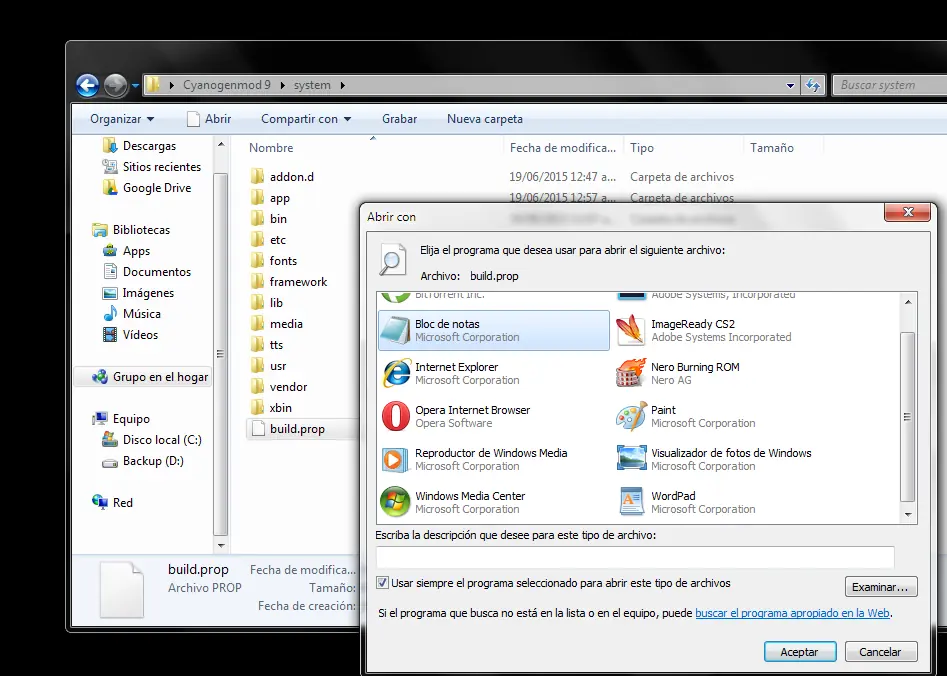Click Nueva carpeta in toolbar
Viewport: 947px width, 676px height.
[x=485, y=119]
